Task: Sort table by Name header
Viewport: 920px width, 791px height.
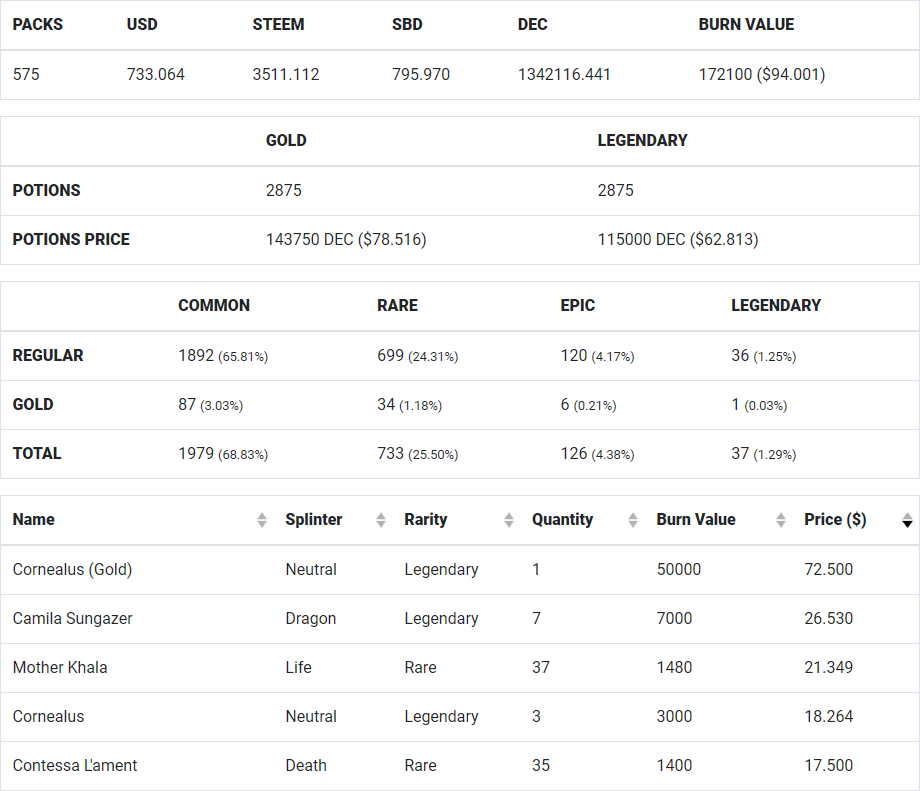Action: pos(33,519)
